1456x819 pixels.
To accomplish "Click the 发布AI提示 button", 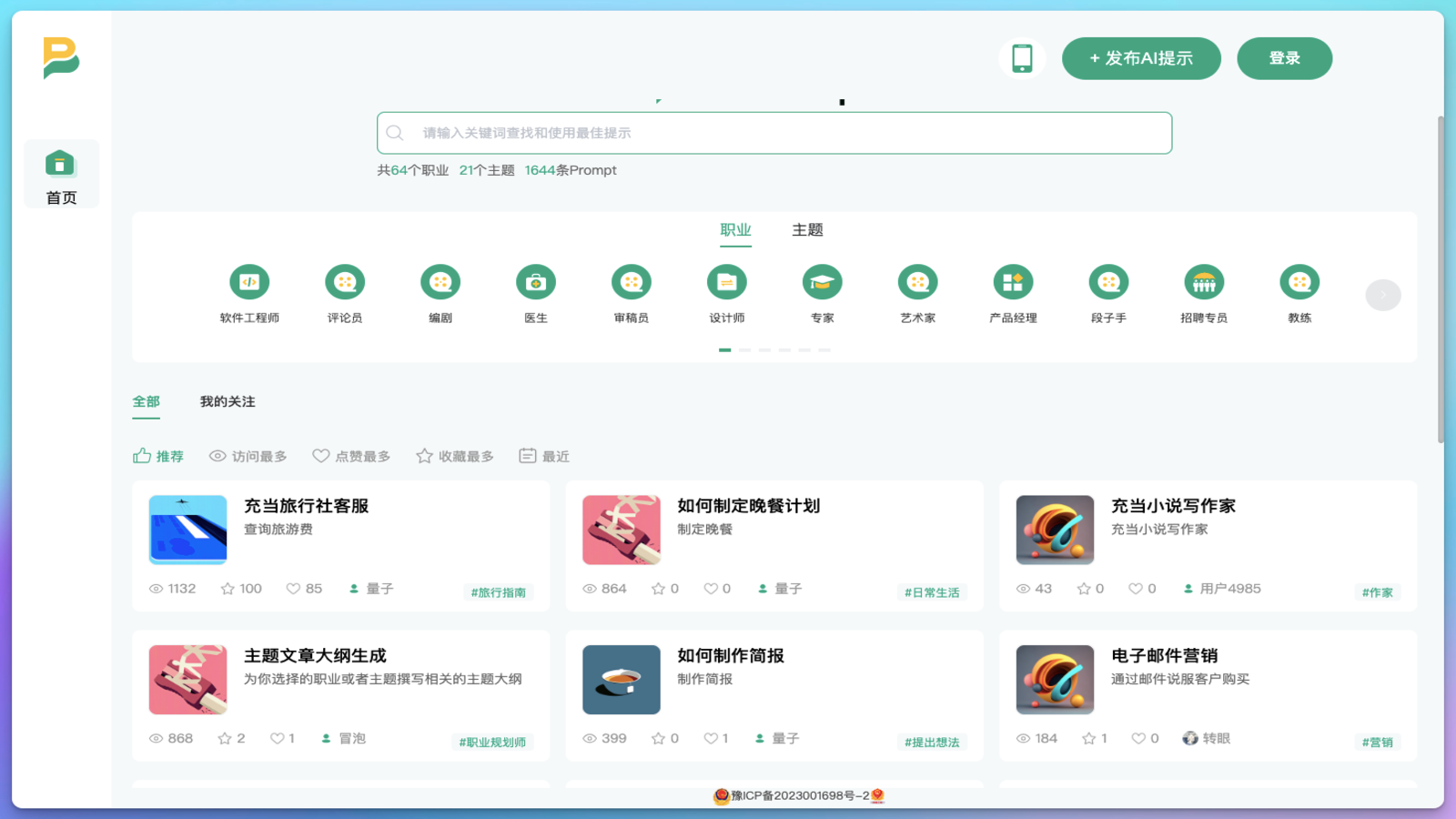I will click(1141, 57).
